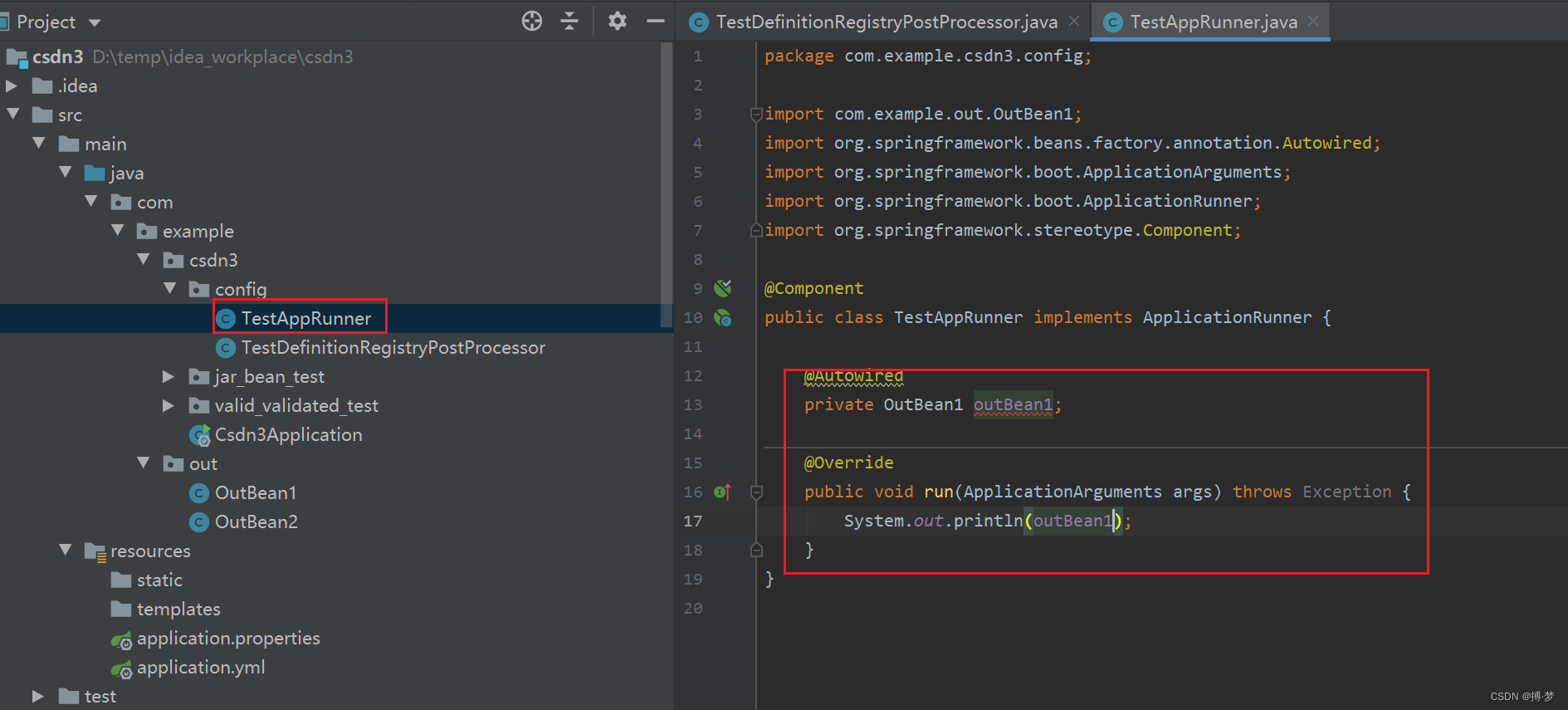This screenshot has height=710, width=1568.
Task: Click the valid_validated_test package icon
Action: (x=199, y=405)
